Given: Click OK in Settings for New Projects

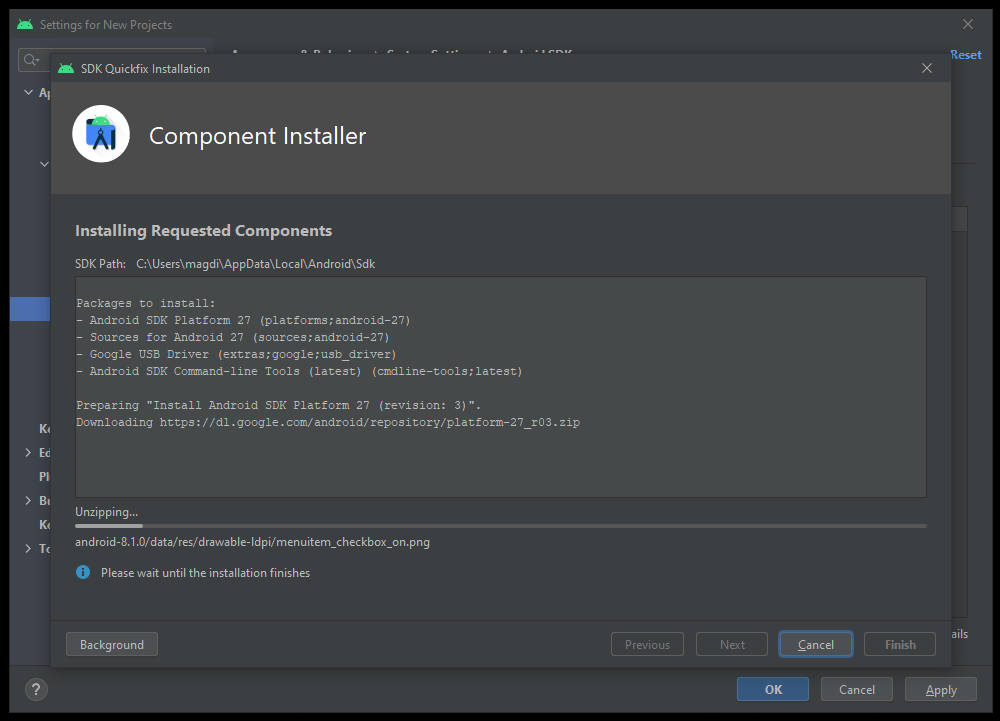Looking at the screenshot, I should 773,689.
